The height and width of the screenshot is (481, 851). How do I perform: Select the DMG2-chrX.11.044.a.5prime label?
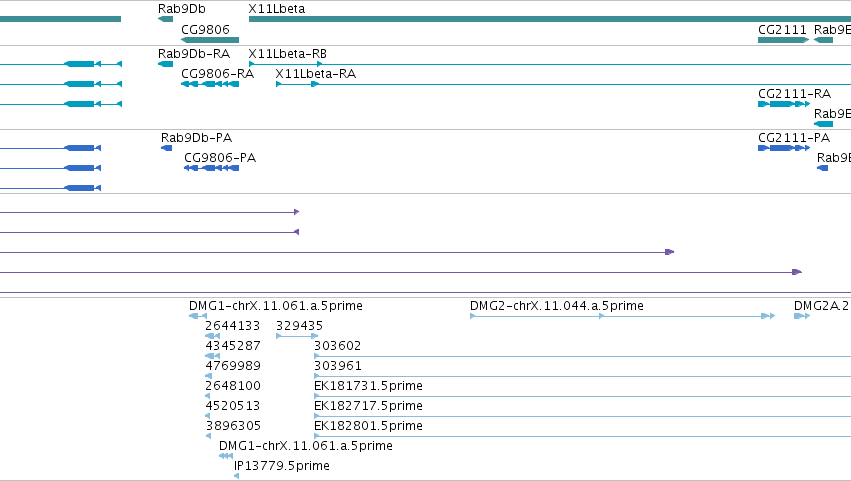(x=557, y=306)
